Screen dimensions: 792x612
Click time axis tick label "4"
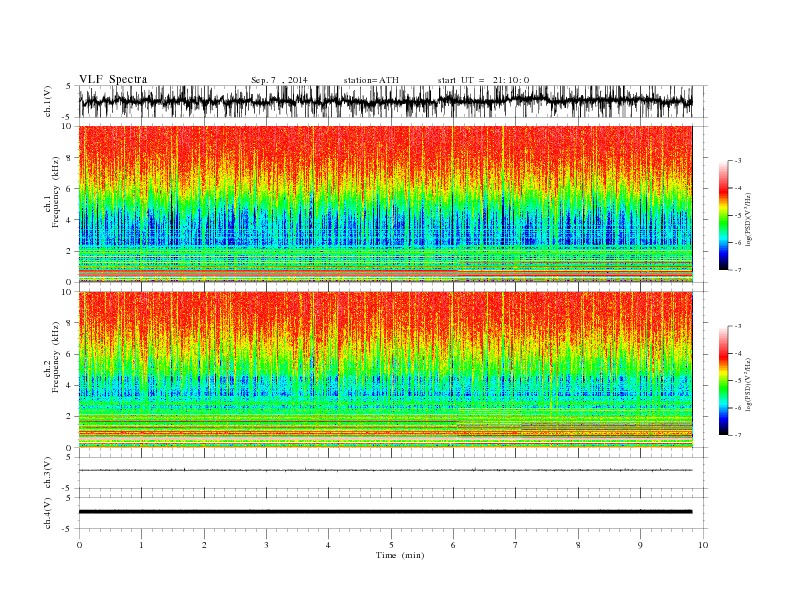click(x=329, y=545)
